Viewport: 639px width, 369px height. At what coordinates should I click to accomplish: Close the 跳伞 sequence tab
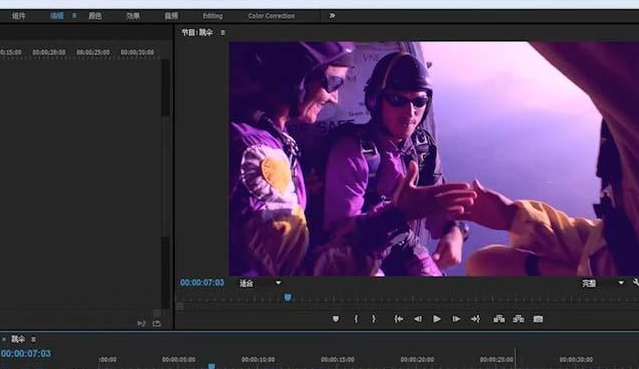4,339
